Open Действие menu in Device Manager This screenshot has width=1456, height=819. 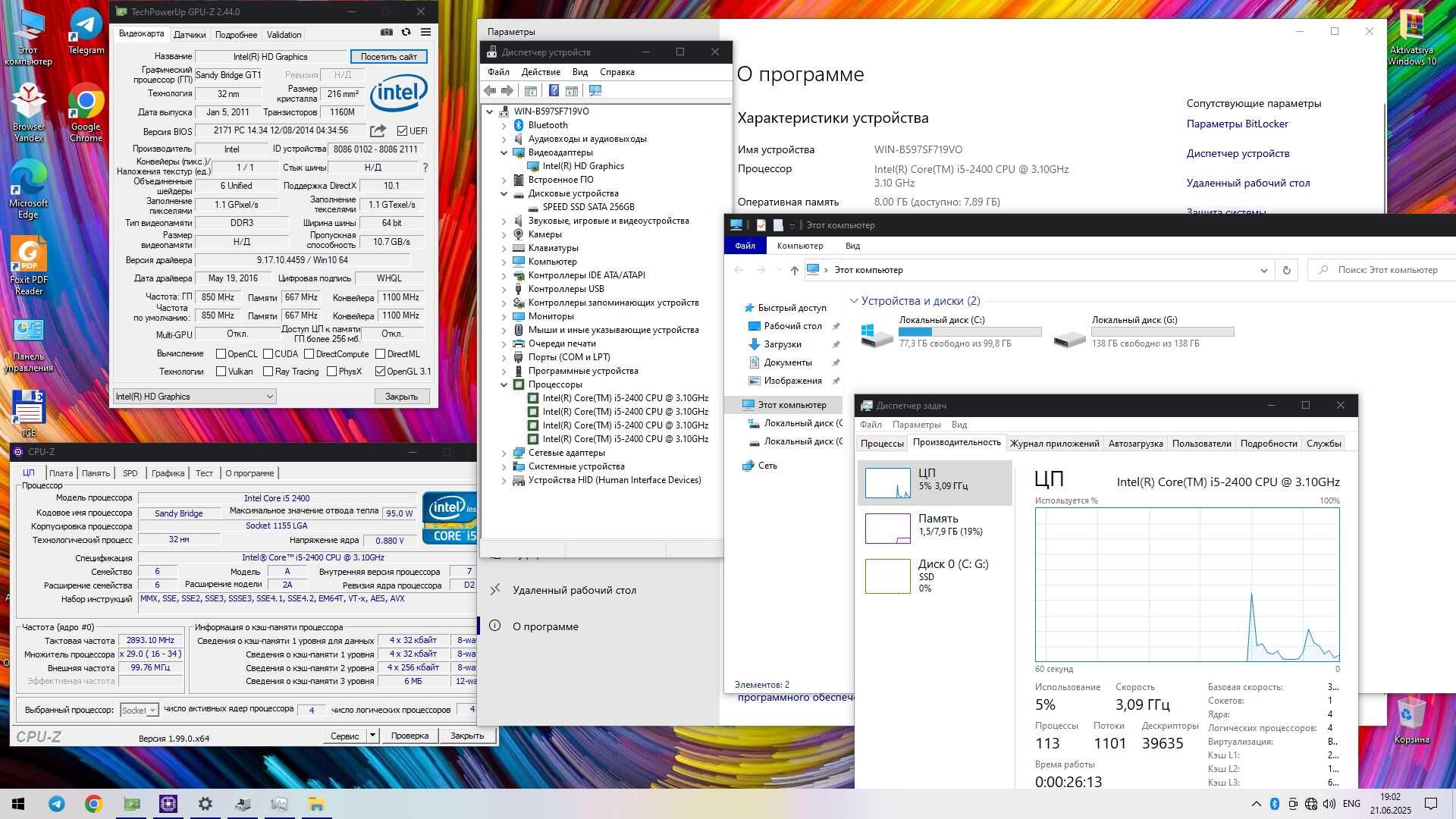[541, 72]
